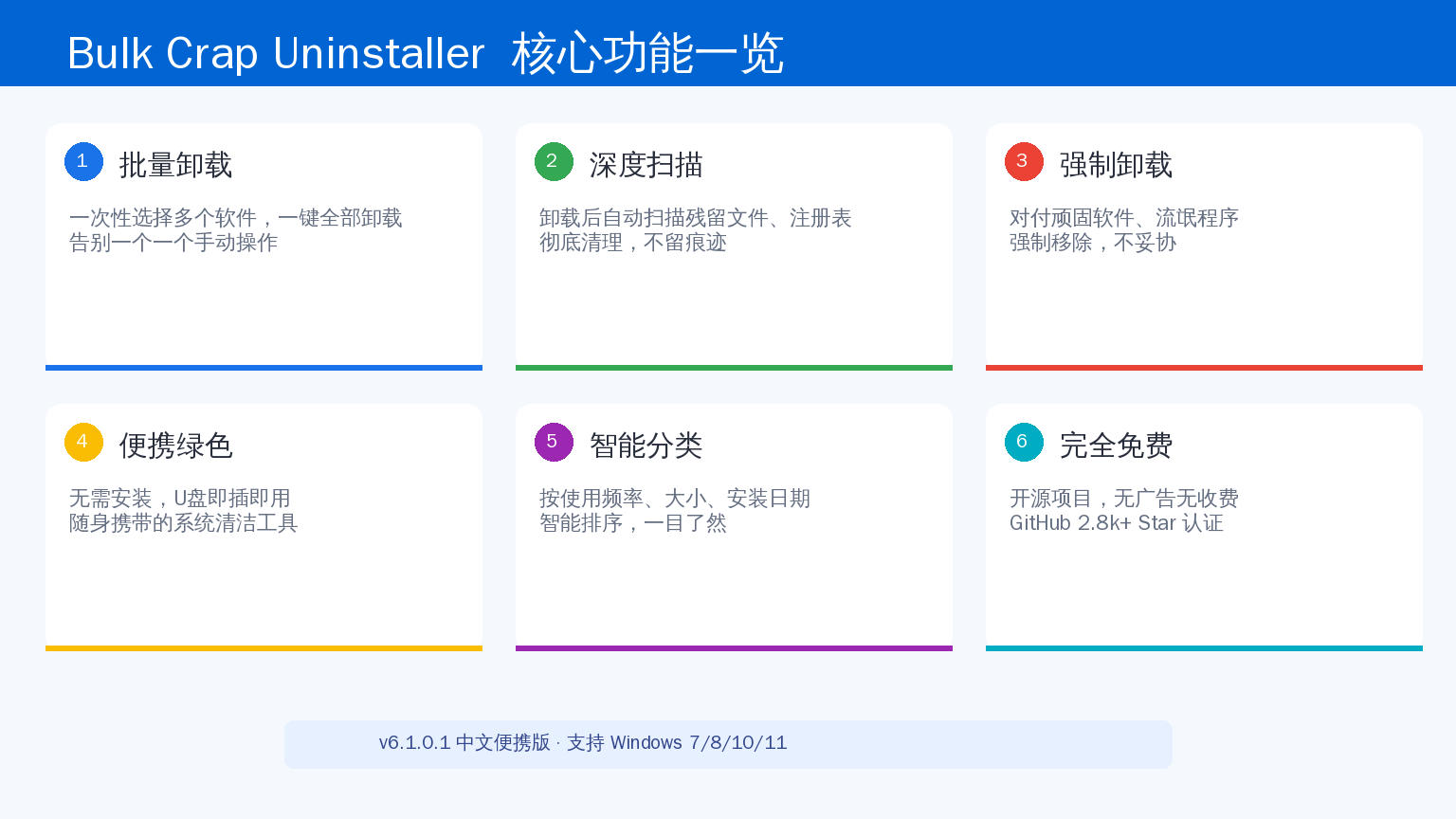
Task: Select the 深度扫描 card heading
Action: [x=646, y=165]
